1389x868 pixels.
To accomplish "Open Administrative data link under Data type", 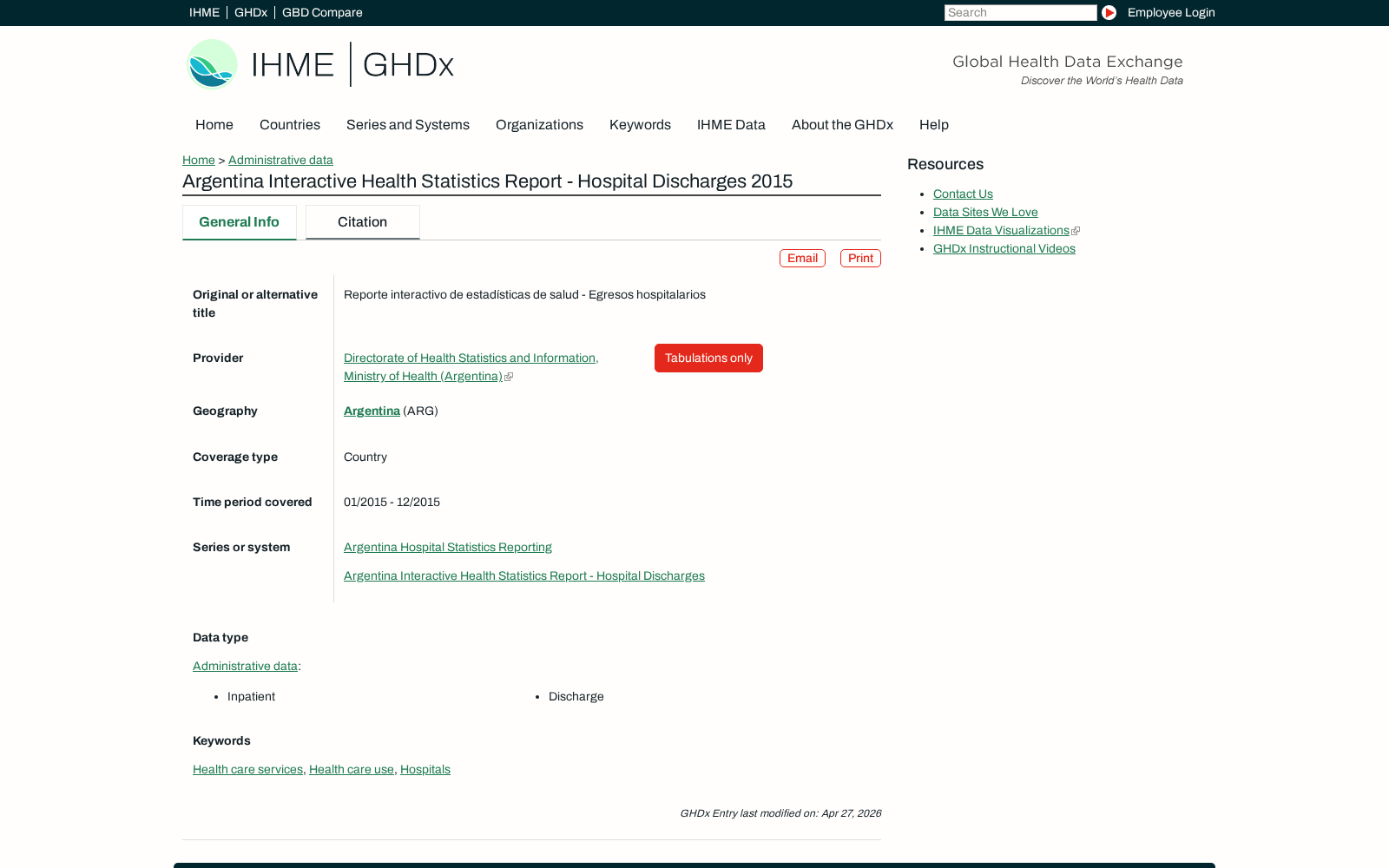I will (x=245, y=667).
